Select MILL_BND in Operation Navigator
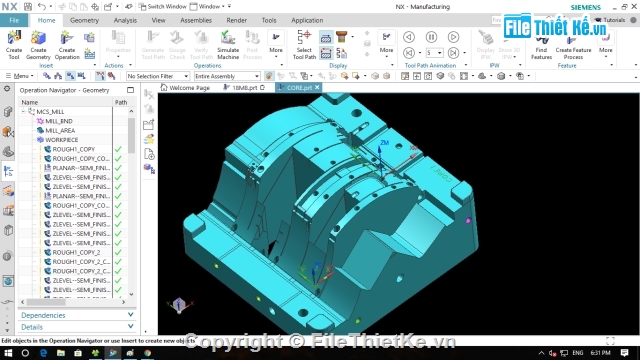Viewport: 640px width, 360px height. point(58,121)
